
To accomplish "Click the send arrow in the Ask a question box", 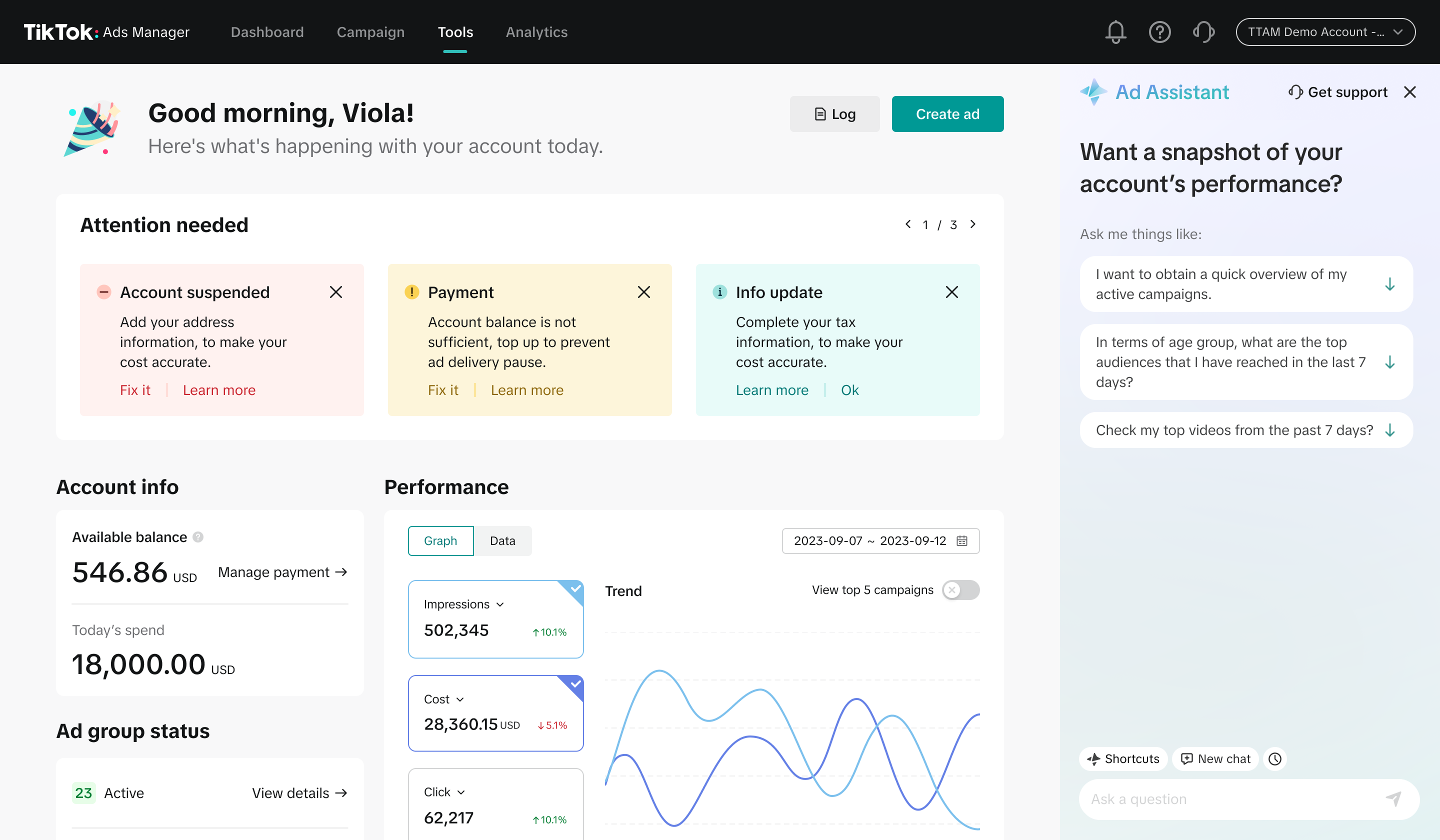I will [1393, 799].
